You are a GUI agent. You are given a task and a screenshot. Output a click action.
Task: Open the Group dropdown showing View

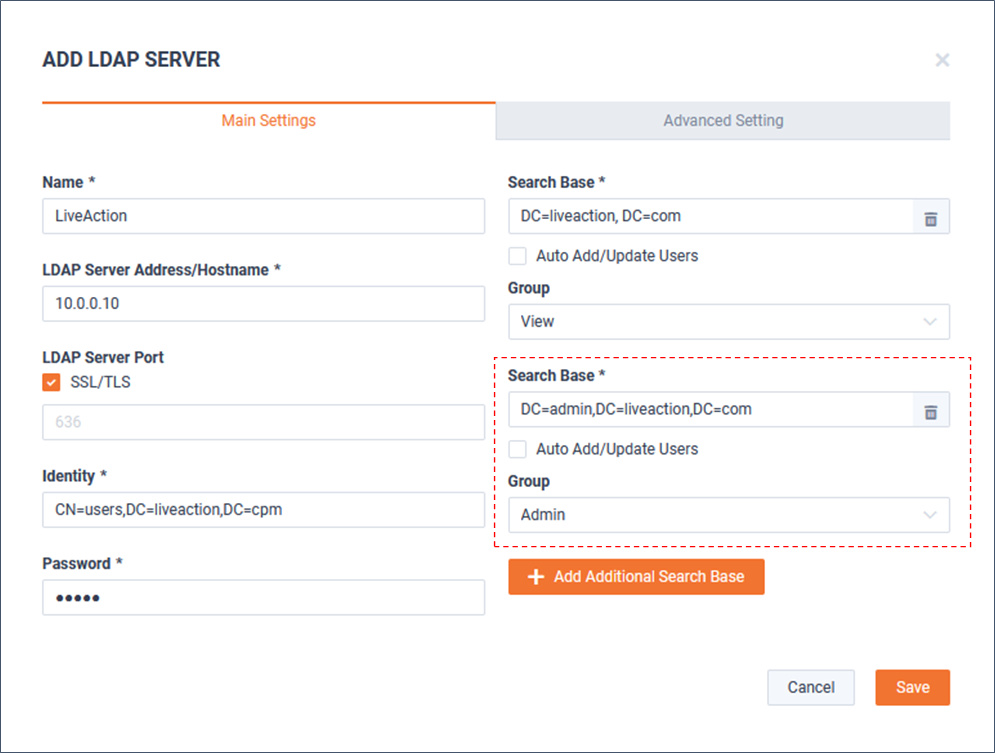[728, 322]
